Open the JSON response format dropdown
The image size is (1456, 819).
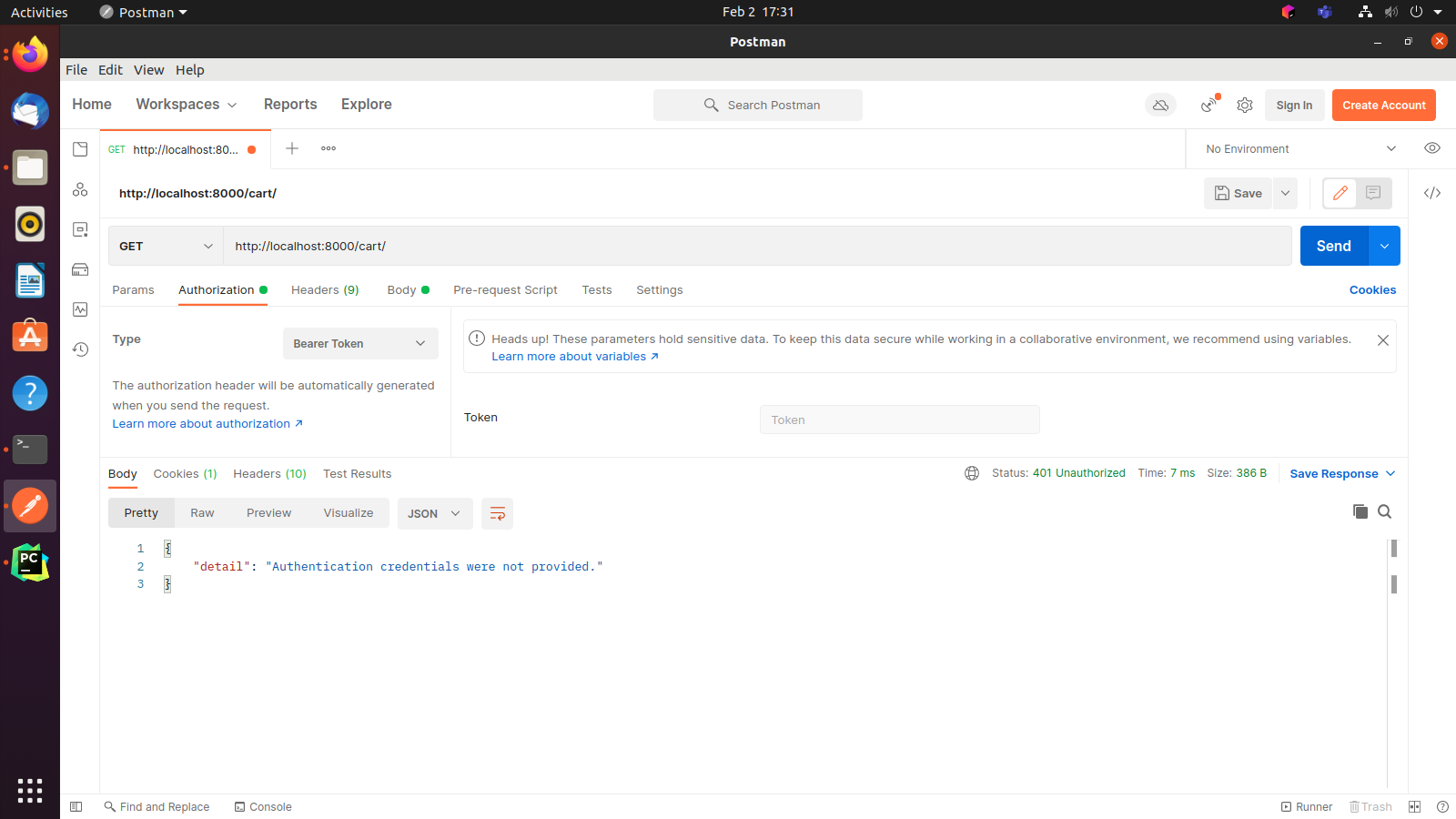pos(434,513)
